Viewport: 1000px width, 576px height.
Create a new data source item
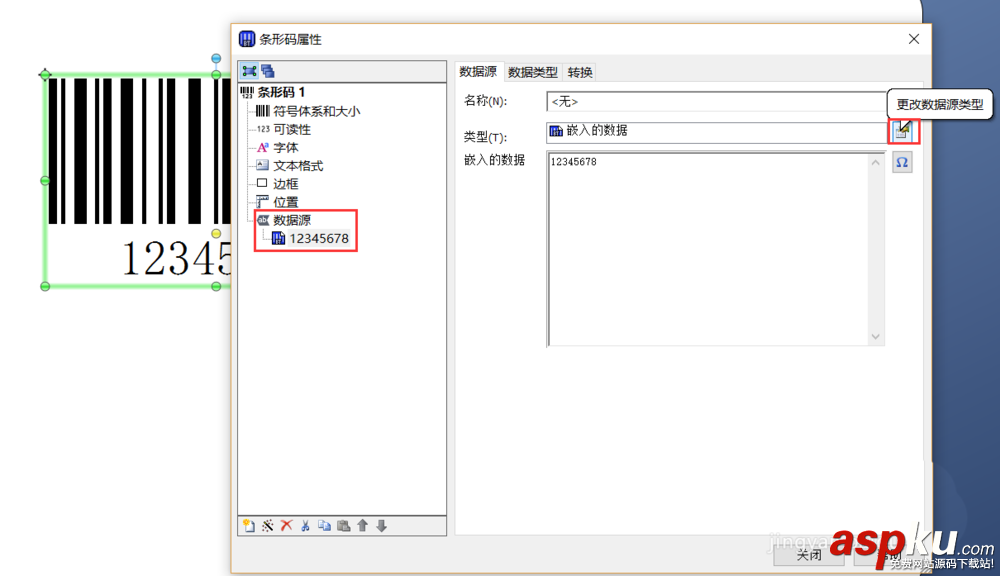coord(250,525)
